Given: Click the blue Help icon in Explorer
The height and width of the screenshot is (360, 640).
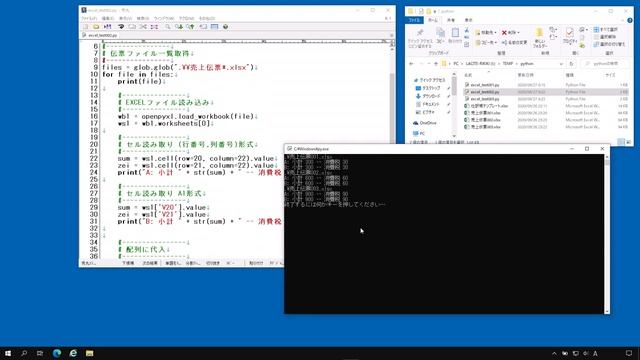Looking at the screenshot, I should (x=630, y=20).
